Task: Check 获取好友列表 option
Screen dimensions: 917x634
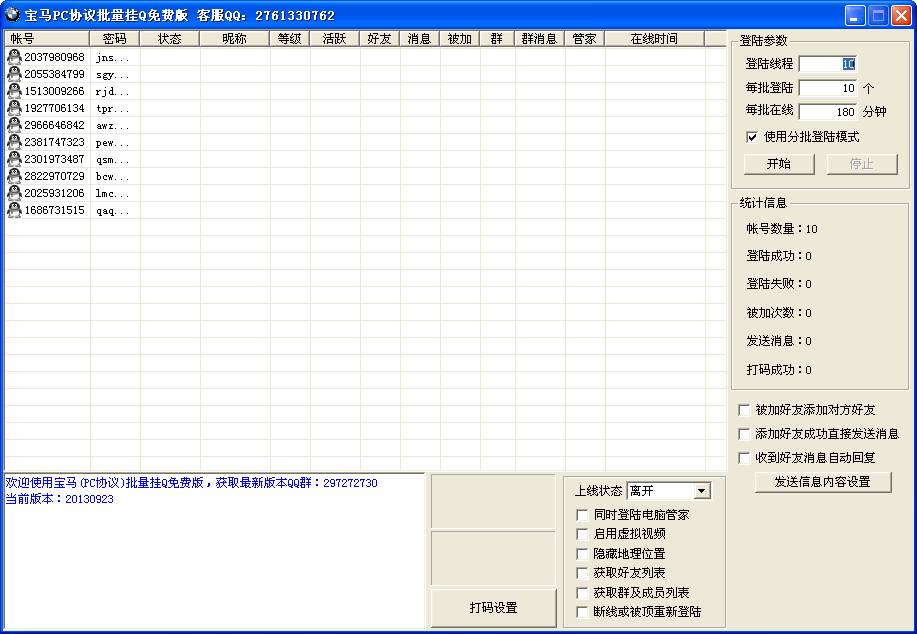Action: (583, 573)
